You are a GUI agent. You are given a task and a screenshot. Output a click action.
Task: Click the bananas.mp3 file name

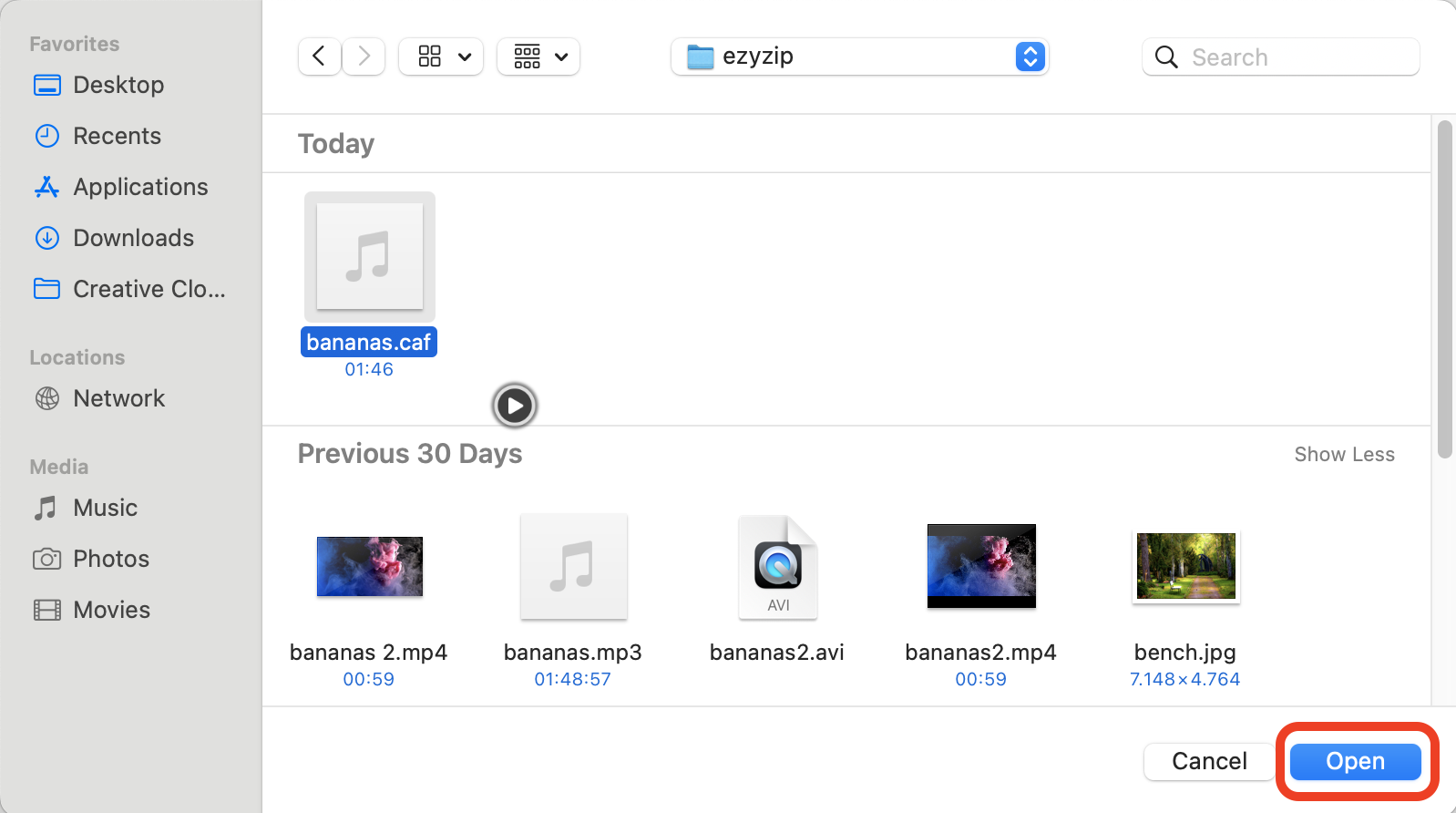point(573,653)
